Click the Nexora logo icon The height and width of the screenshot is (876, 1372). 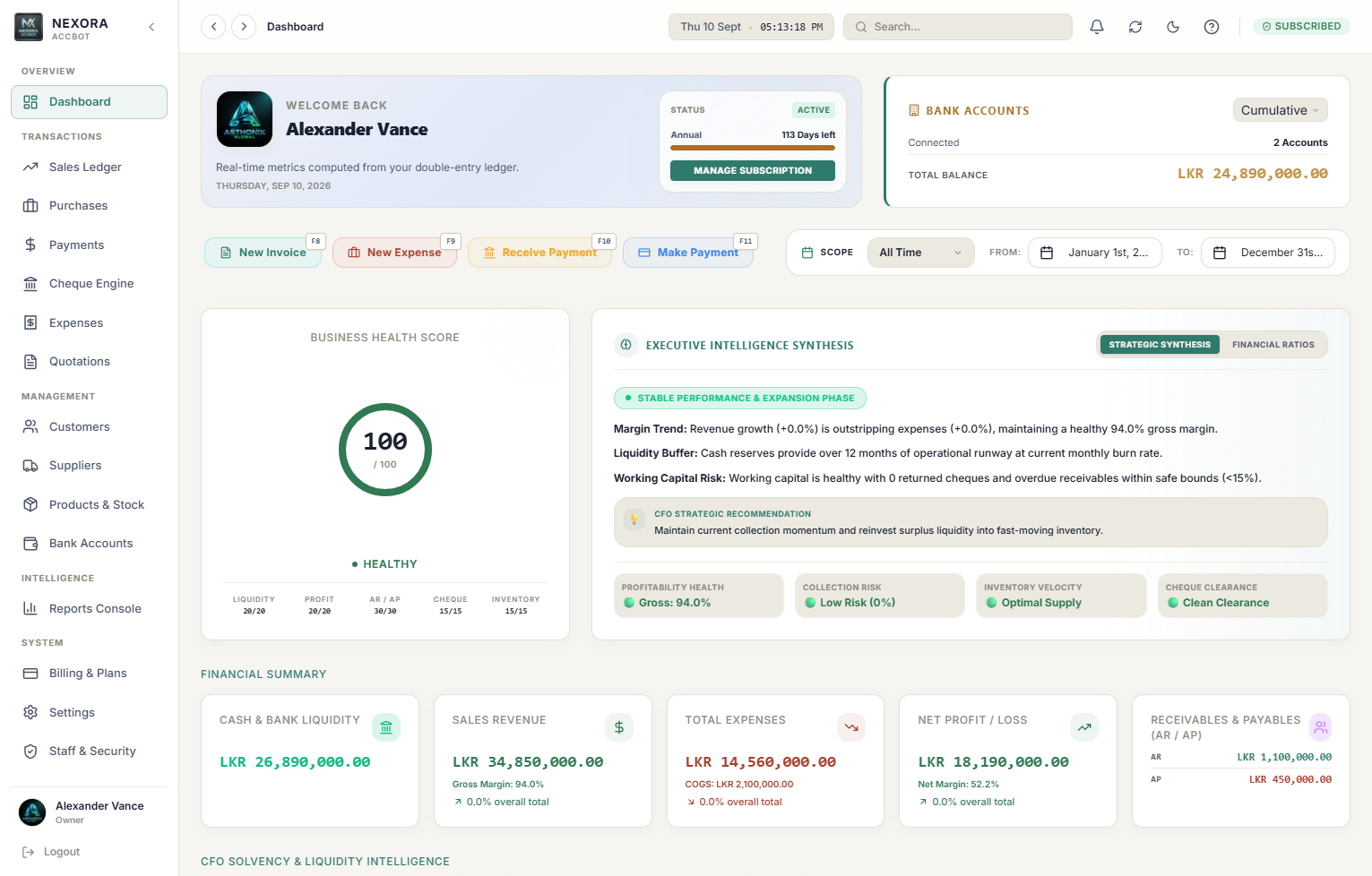(29, 27)
